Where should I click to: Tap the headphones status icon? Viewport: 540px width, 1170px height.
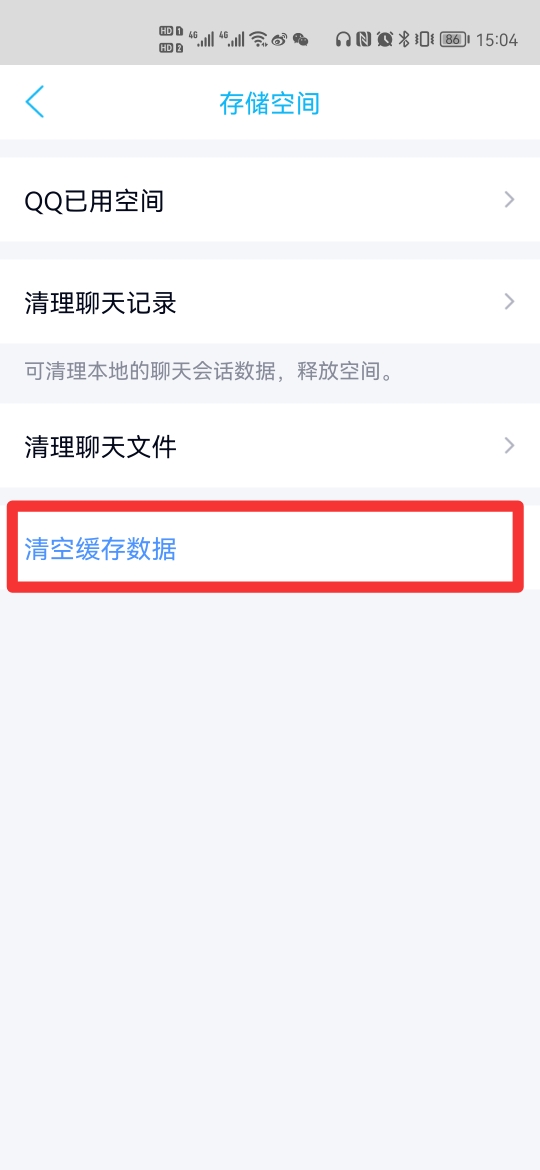(x=343, y=40)
